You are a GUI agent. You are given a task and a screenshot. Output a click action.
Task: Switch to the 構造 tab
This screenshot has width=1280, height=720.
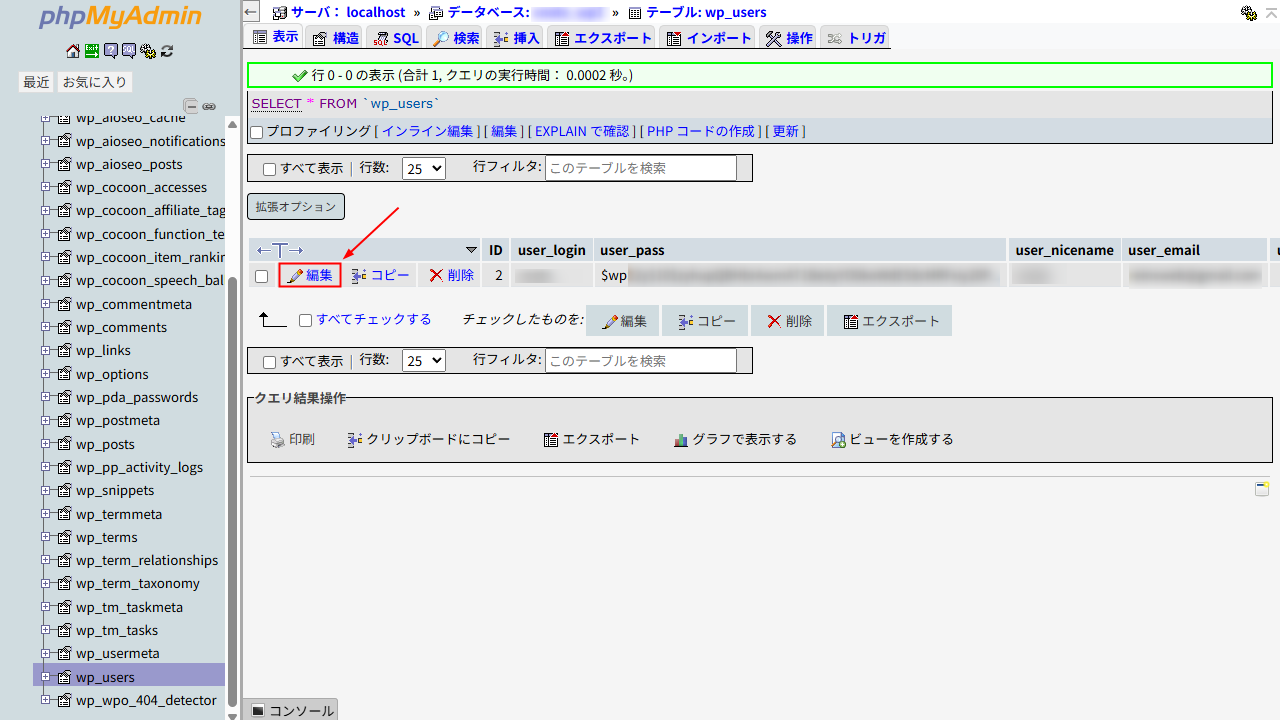click(x=335, y=38)
